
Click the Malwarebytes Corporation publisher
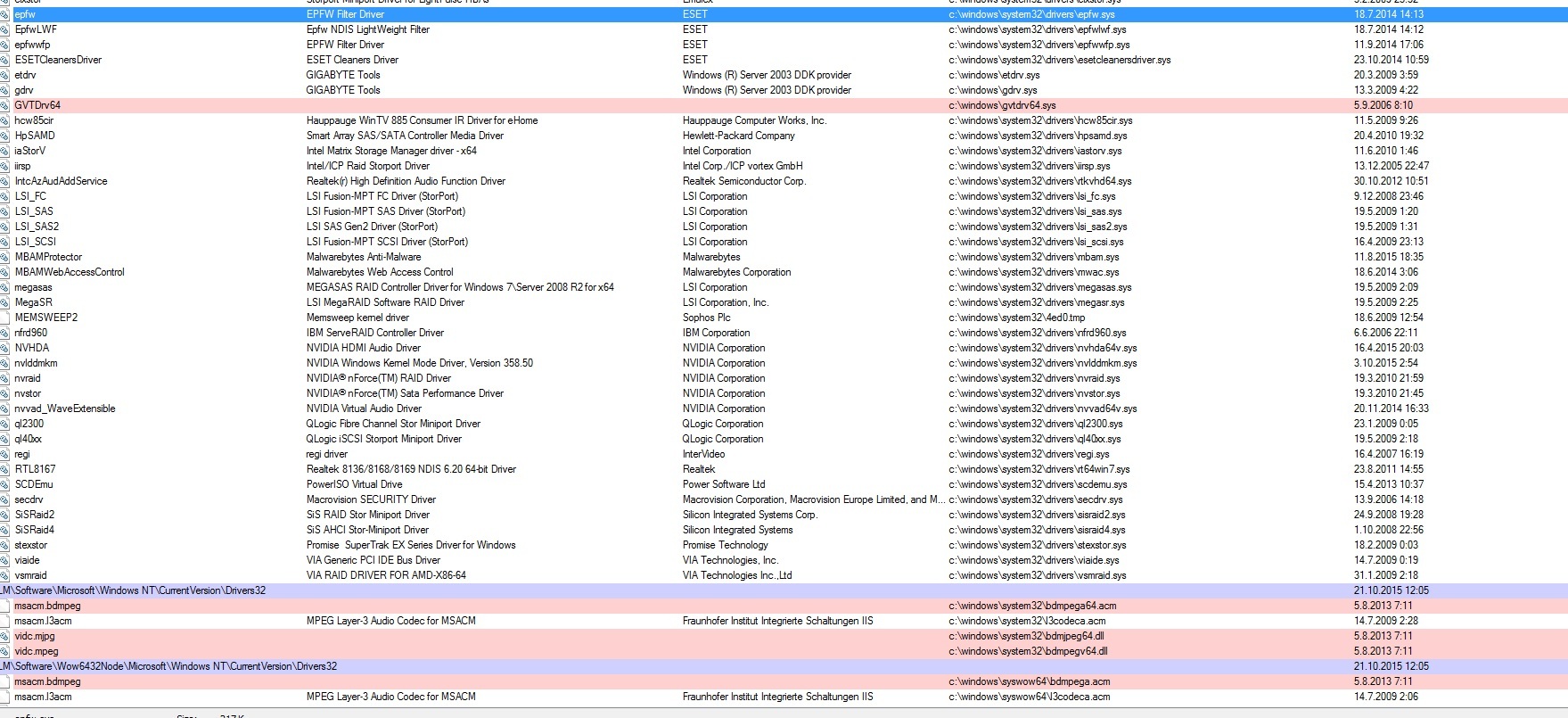(737, 272)
